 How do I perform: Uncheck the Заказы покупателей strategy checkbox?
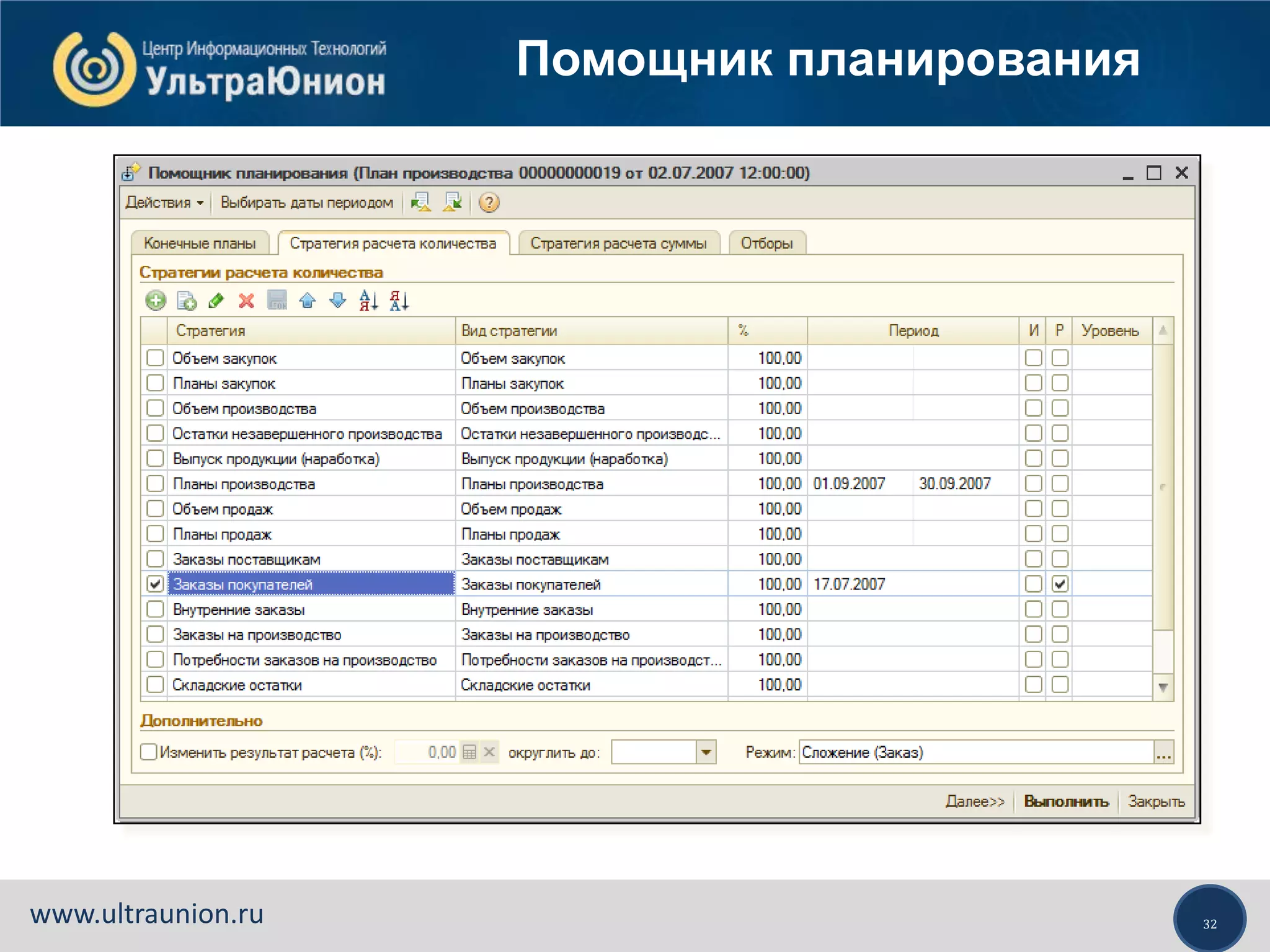coord(155,584)
